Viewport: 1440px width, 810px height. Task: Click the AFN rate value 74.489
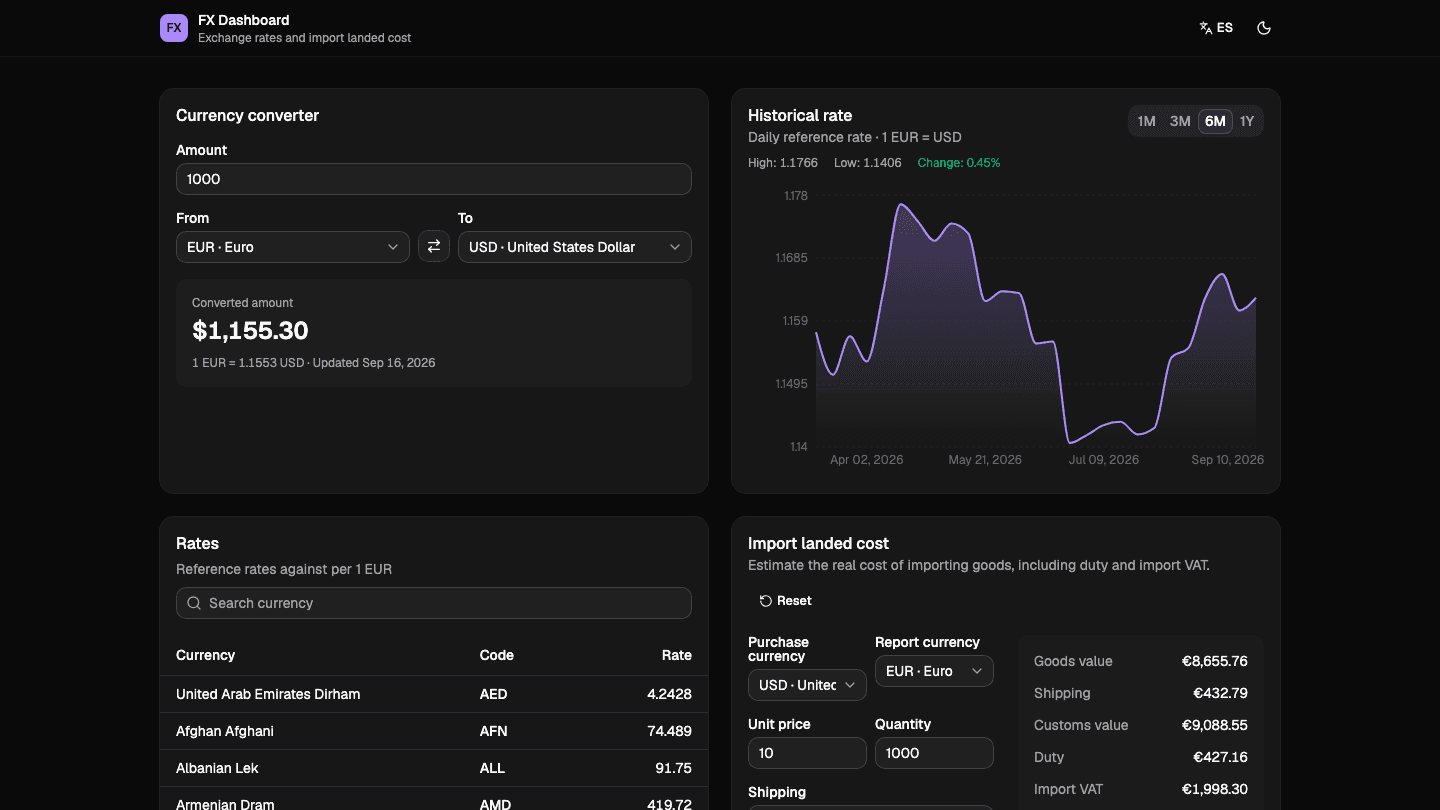(x=669, y=731)
